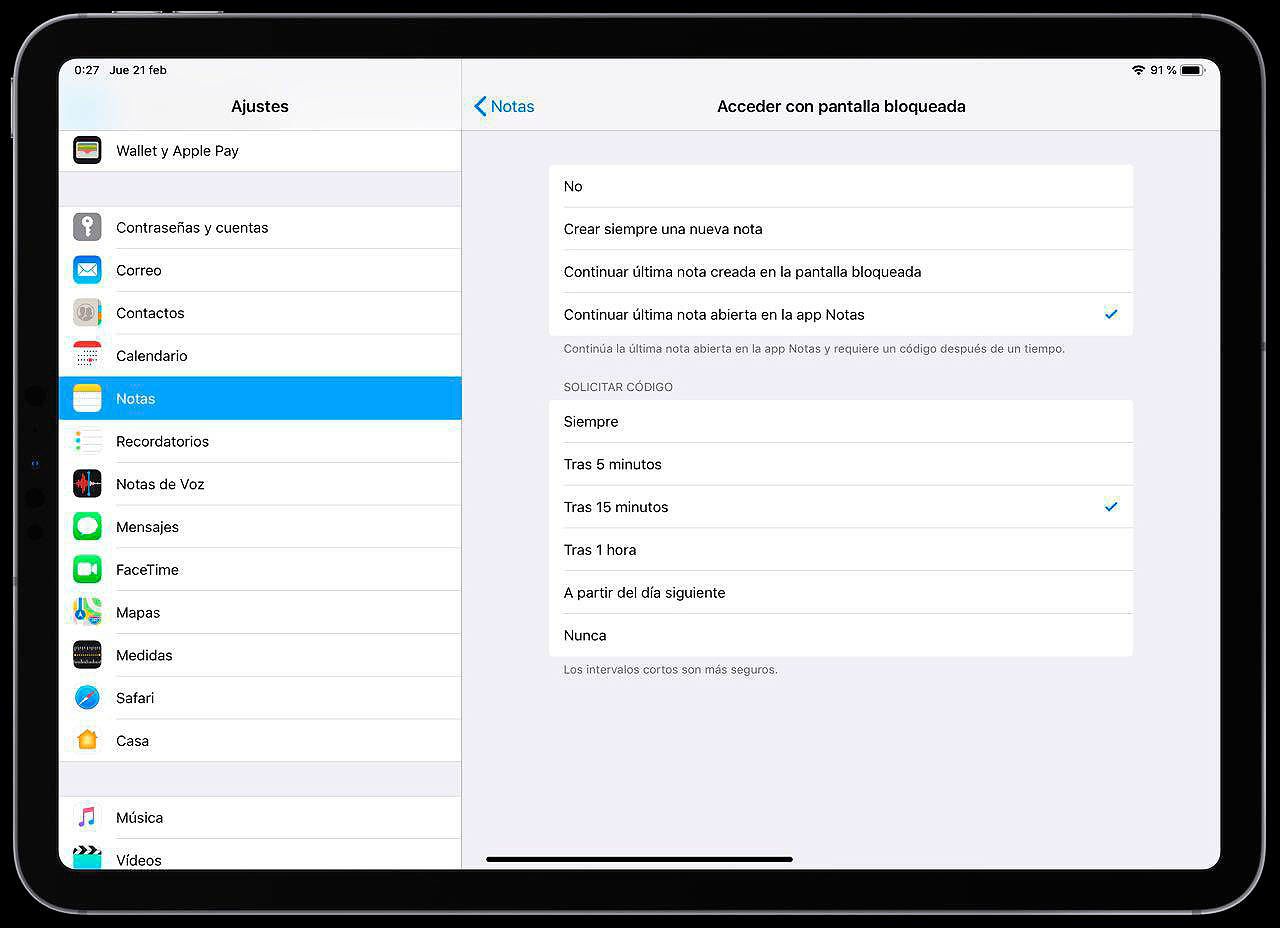Tap the Medidas ruler icon
This screenshot has width=1280, height=928.
87,655
